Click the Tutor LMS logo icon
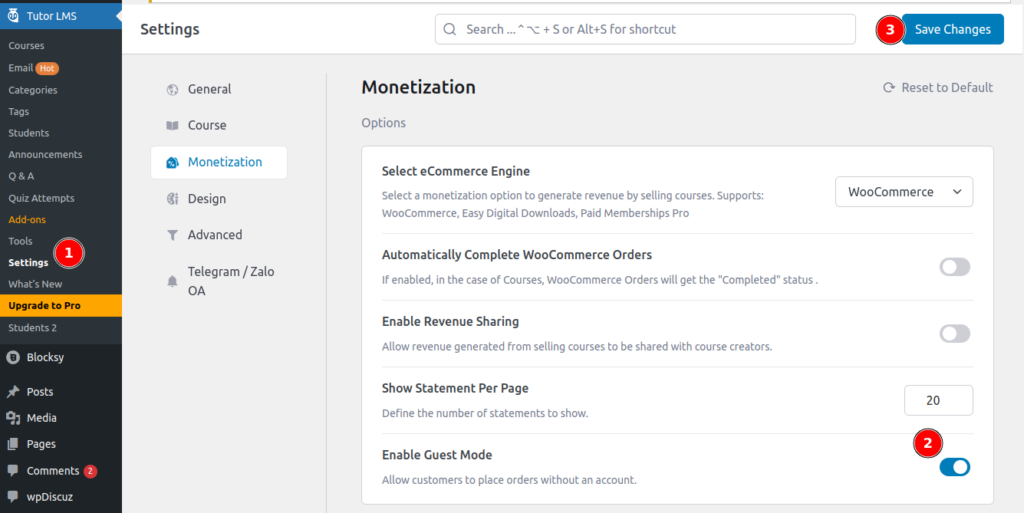 pos(13,16)
